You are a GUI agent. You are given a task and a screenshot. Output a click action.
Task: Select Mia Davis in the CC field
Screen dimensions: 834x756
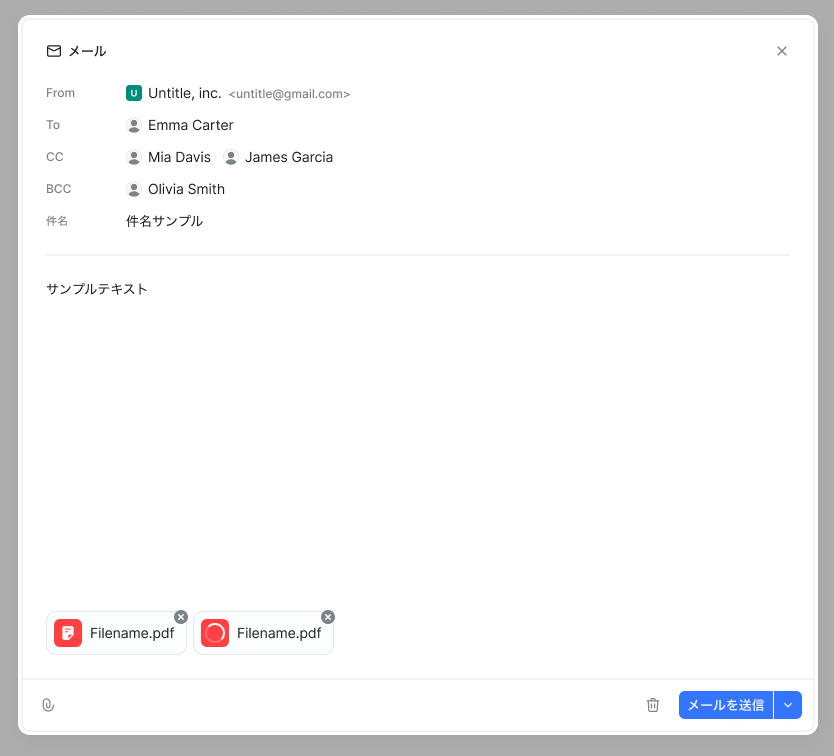(x=169, y=157)
